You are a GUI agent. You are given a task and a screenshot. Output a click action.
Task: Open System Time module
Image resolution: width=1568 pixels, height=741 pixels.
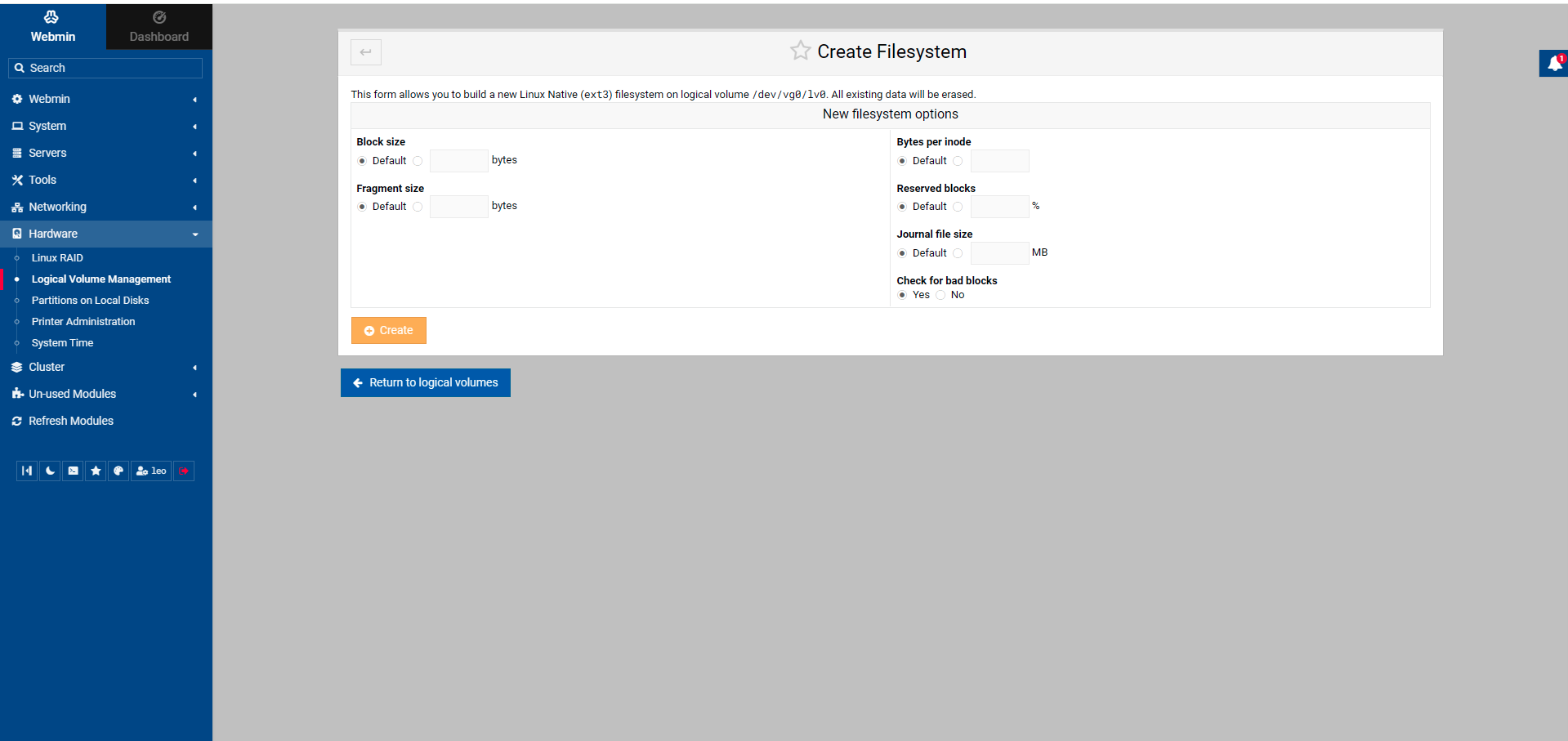(x=62, y=342)
